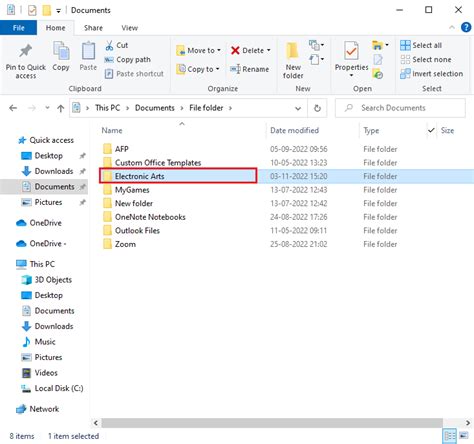
Task: Open Quick access in navigation pane
Action: (x=46, y=140)
